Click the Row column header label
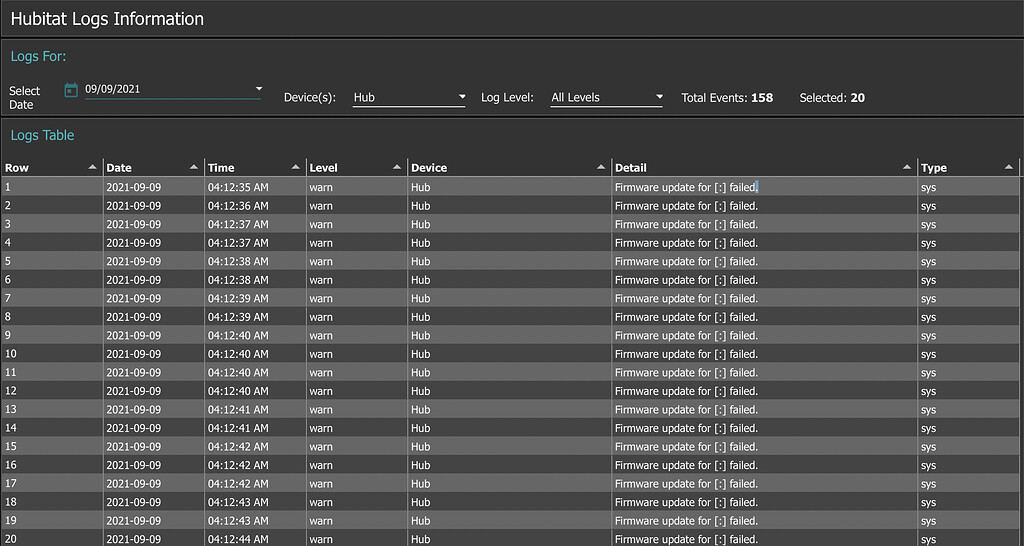Screen dimensions: 1024x546 click(17, 168)
